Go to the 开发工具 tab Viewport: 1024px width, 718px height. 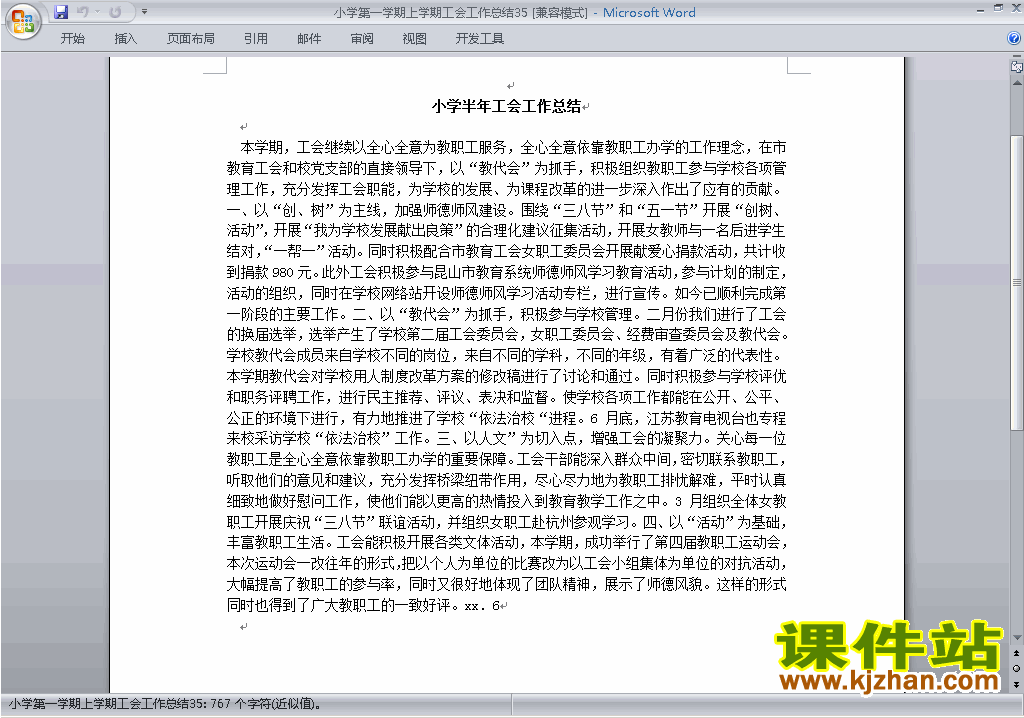point(479,39)
